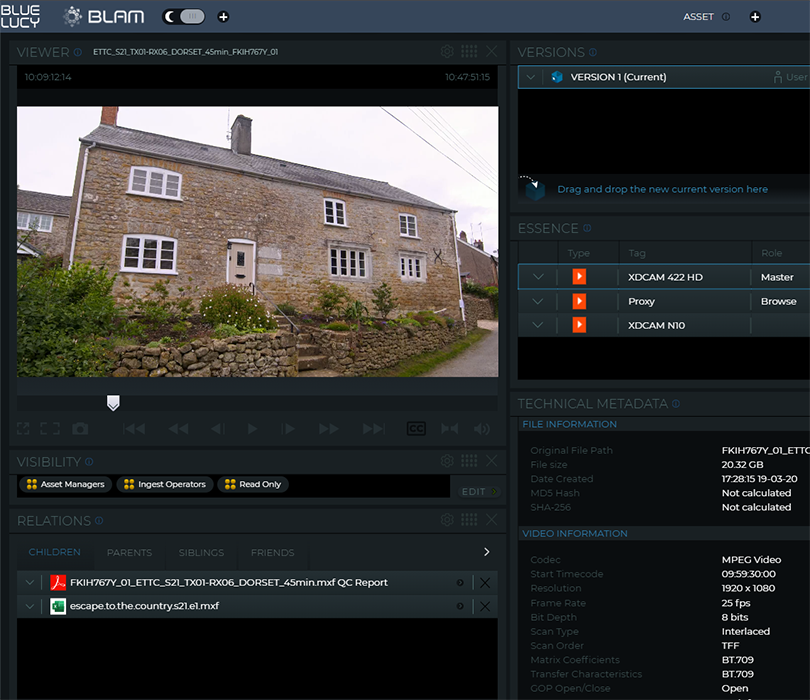
Task: Expand the escape.to.the.country.s21.e1.mxf relation row
Action: (x=29, y=607)
